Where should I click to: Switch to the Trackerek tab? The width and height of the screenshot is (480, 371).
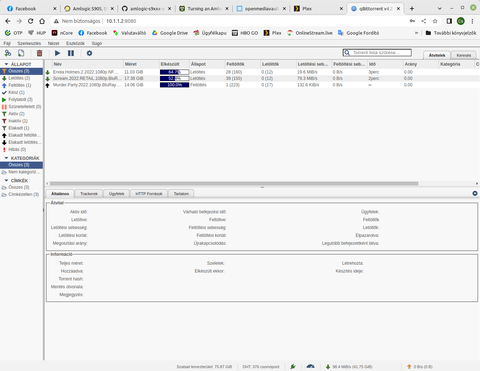89,194
